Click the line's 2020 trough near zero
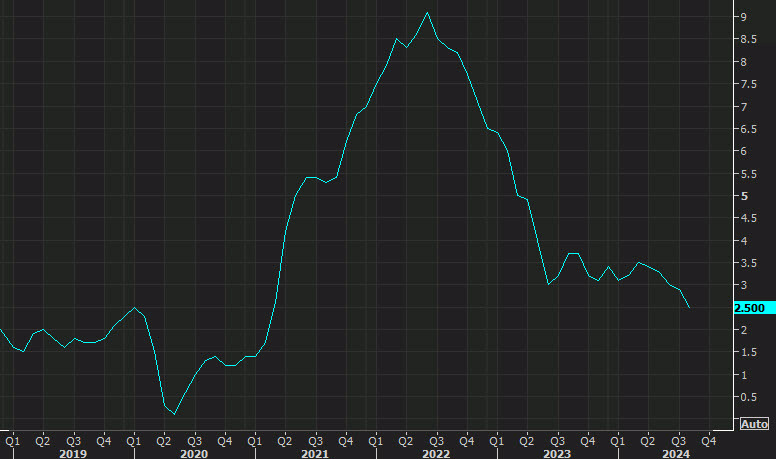 174,414
